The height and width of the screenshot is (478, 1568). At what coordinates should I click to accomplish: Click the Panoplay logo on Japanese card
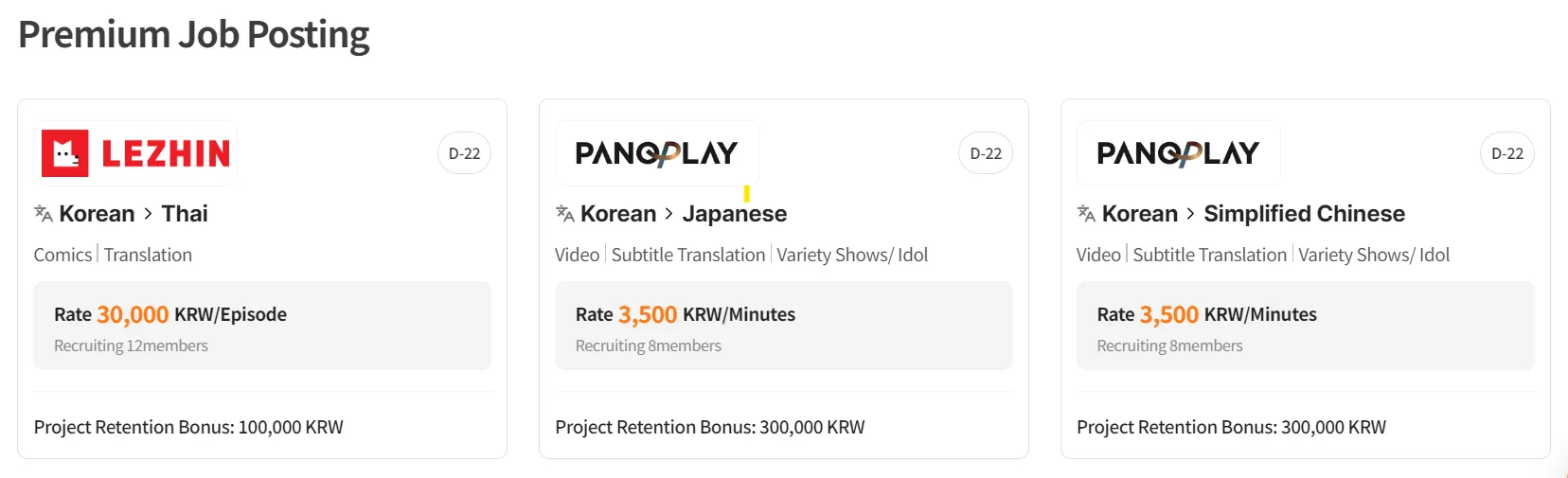pyautogui.click(x=656, y=153)
